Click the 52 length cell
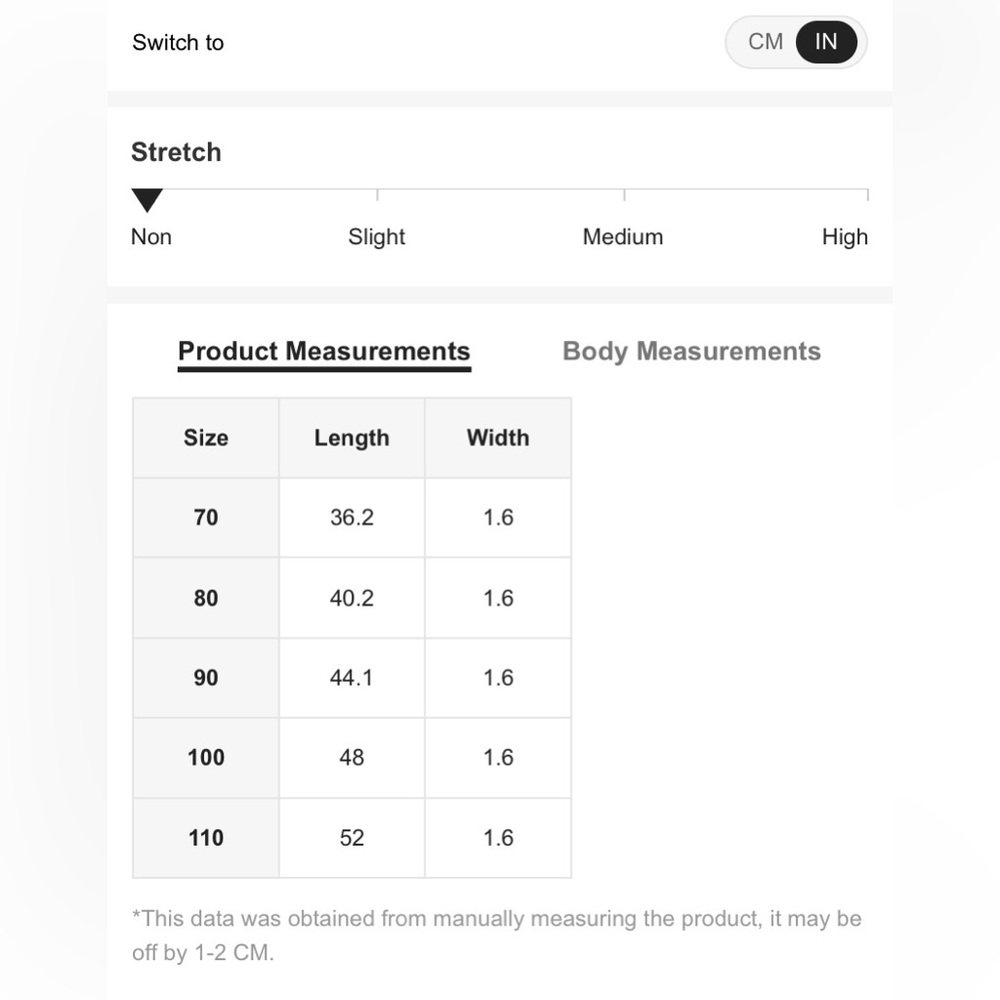 tap(351, 838)
